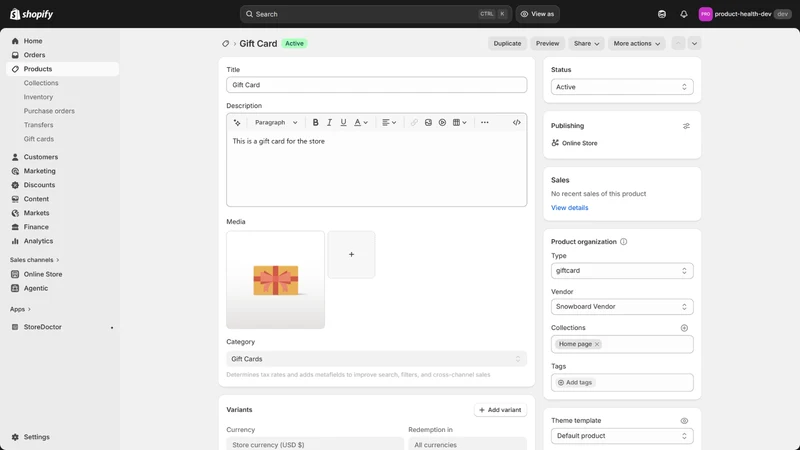Viewport: 800px width, 450px height.
Task: Open the insert table dropdown
Action: click(x=460, y=122)
